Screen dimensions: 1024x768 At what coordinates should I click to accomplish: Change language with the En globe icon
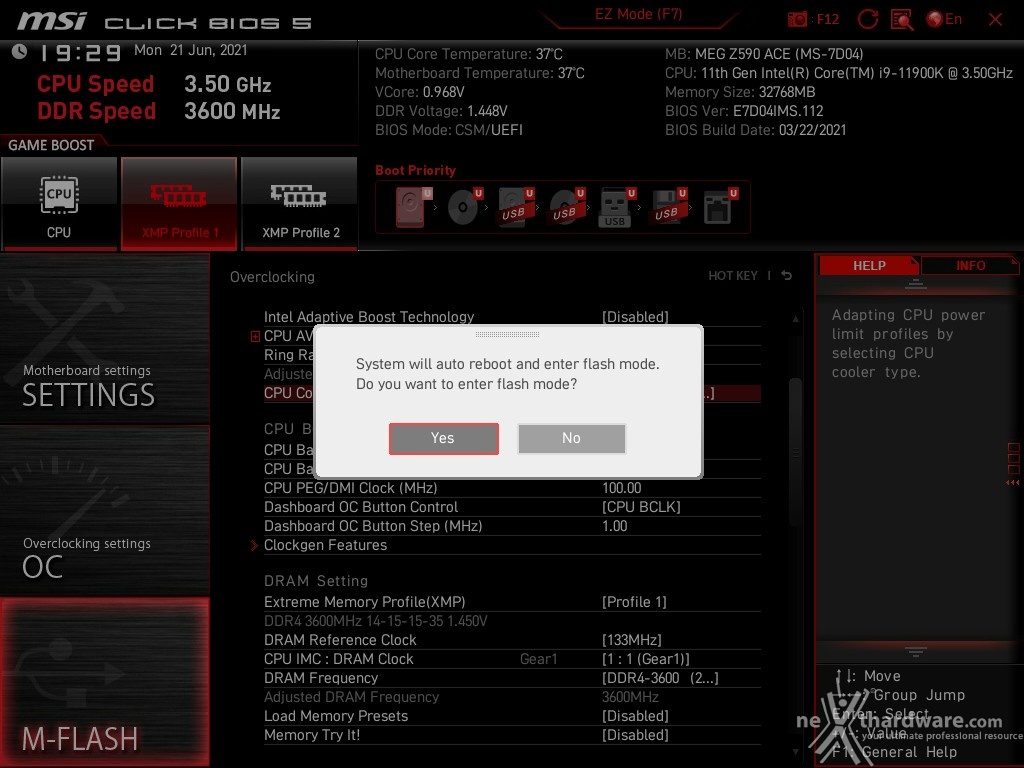(944, 19)
